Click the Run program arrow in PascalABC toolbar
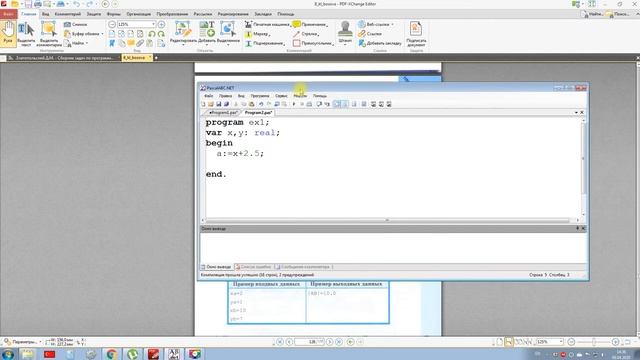Image resolution: width=640 pixels, height=360 pixels. coord(294,104)
